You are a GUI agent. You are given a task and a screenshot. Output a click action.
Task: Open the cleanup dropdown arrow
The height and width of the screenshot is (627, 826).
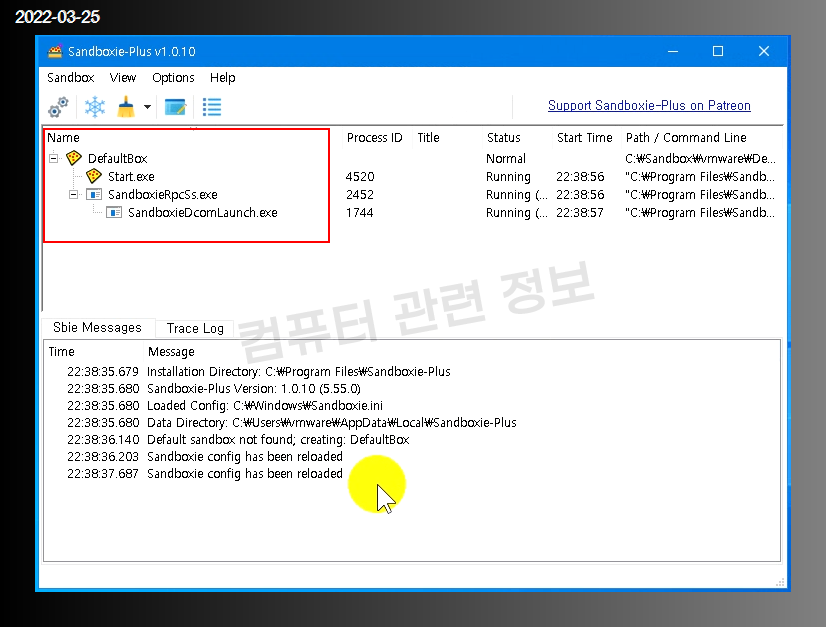(x=148, y=107)
